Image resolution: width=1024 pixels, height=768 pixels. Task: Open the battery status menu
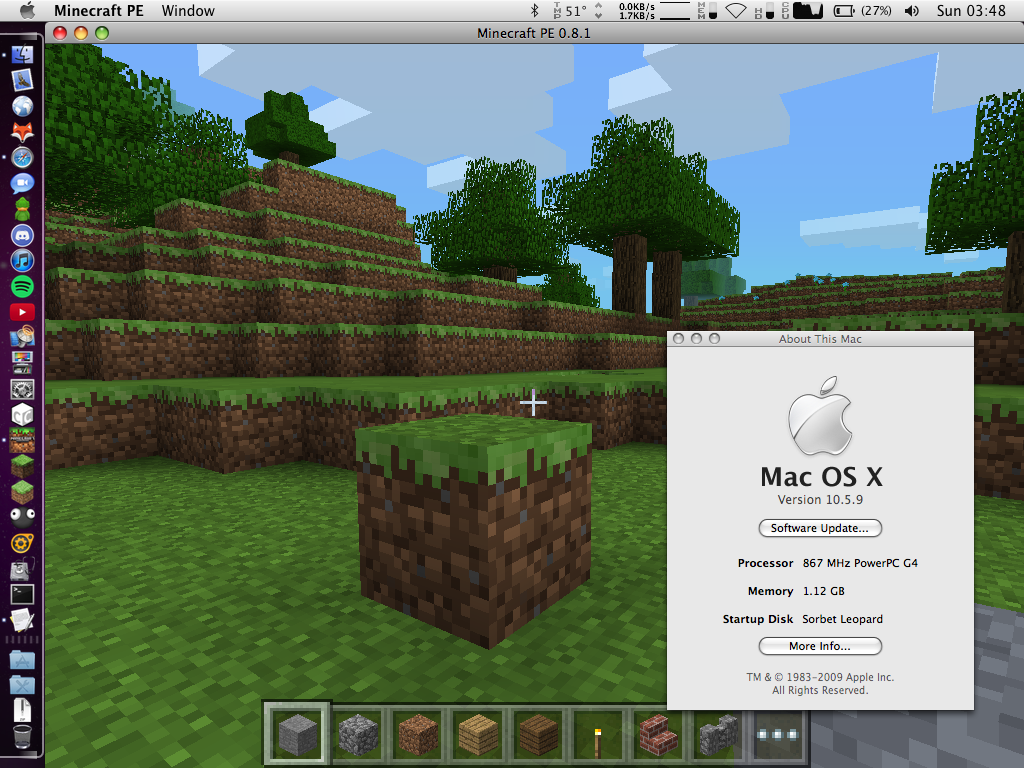point(862,10)
